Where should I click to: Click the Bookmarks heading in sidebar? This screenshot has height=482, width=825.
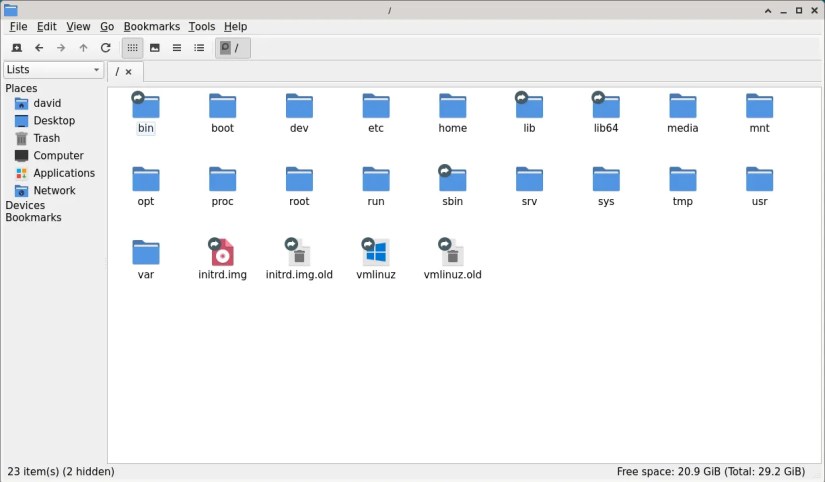[x=33, y=217]
